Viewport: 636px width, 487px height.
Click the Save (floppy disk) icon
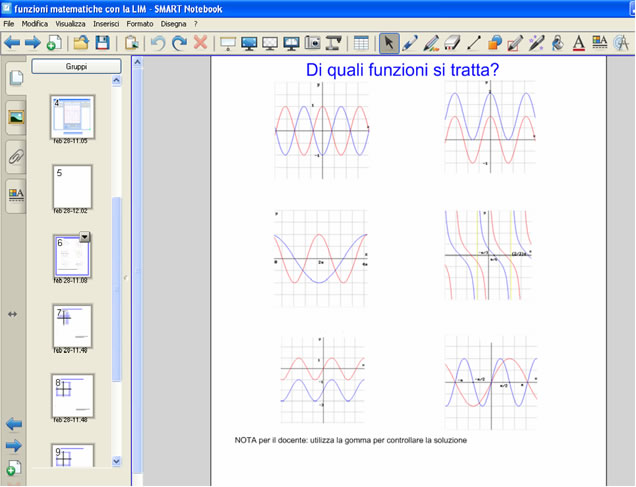pyautogui.click(x=102, y=43)
